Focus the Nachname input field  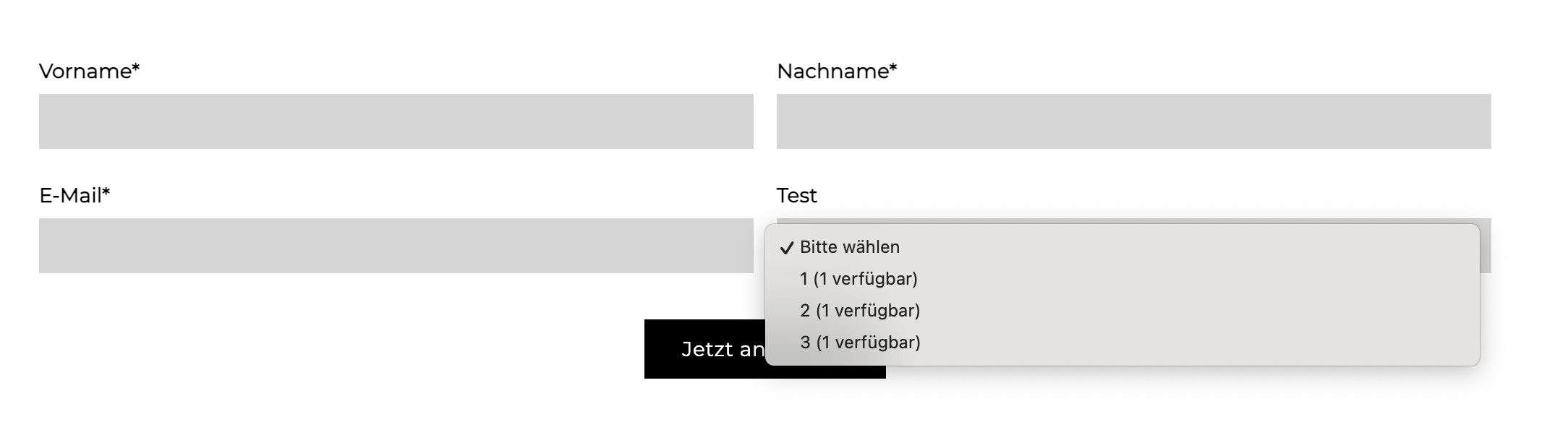click(x=1133, y=121)
